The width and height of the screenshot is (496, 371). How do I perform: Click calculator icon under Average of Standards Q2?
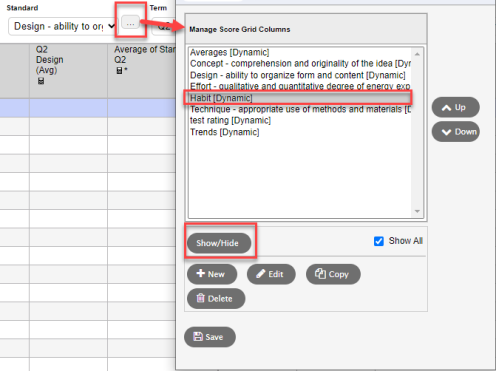click(x=120, y=71)
